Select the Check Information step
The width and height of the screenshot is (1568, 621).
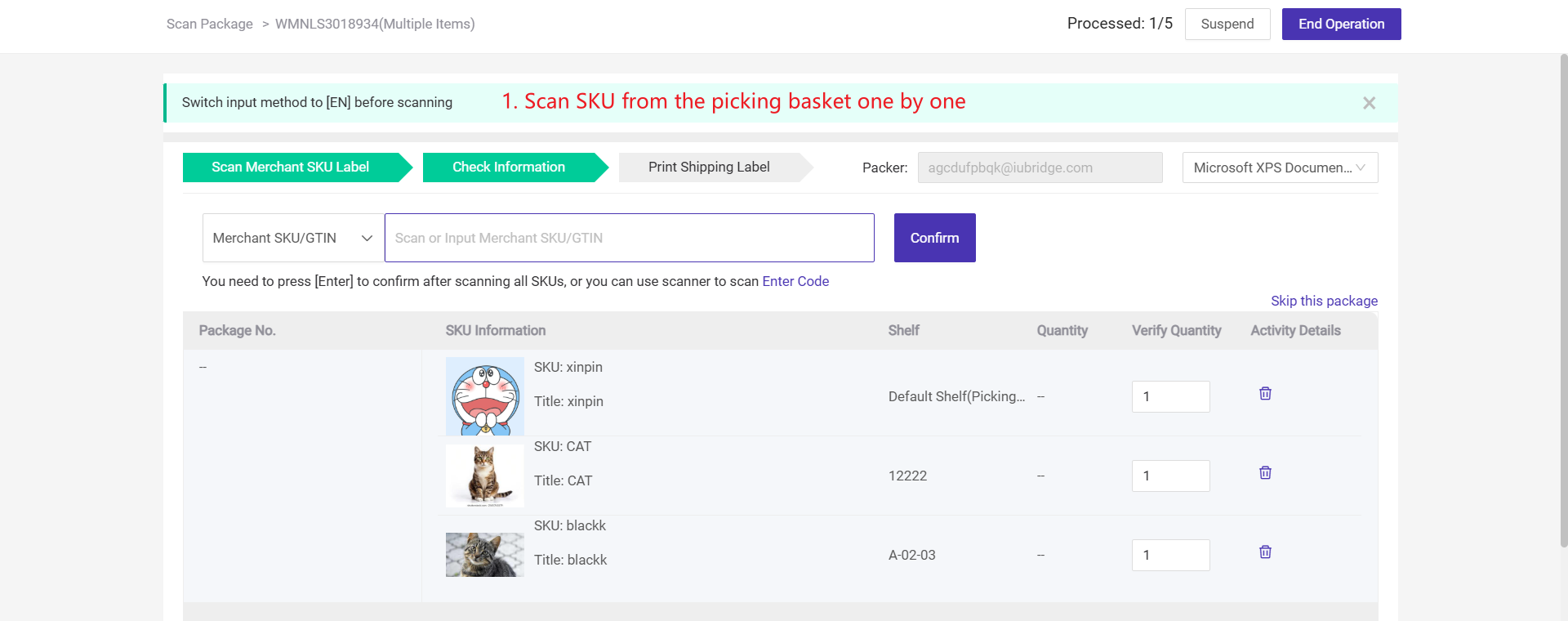[x=509, y=168]
